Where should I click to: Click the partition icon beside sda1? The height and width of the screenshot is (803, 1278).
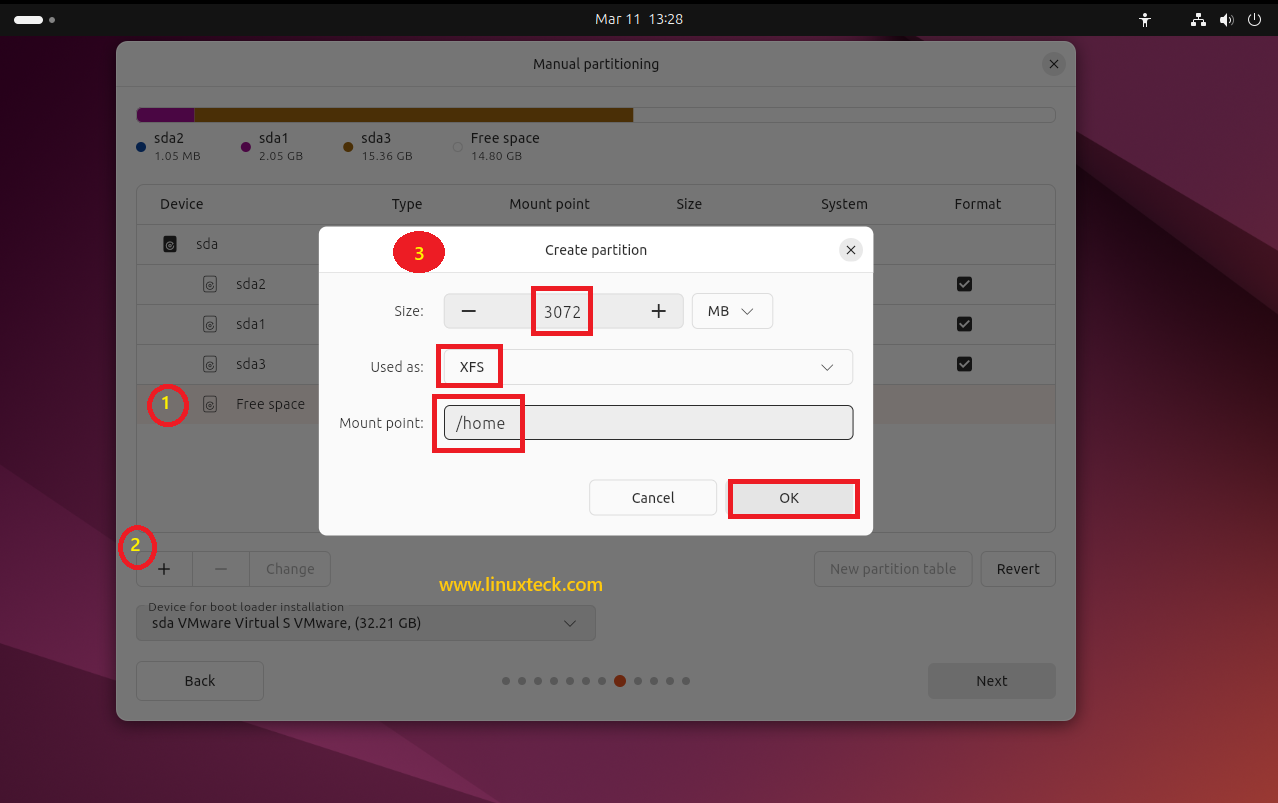tap(209, 324)
